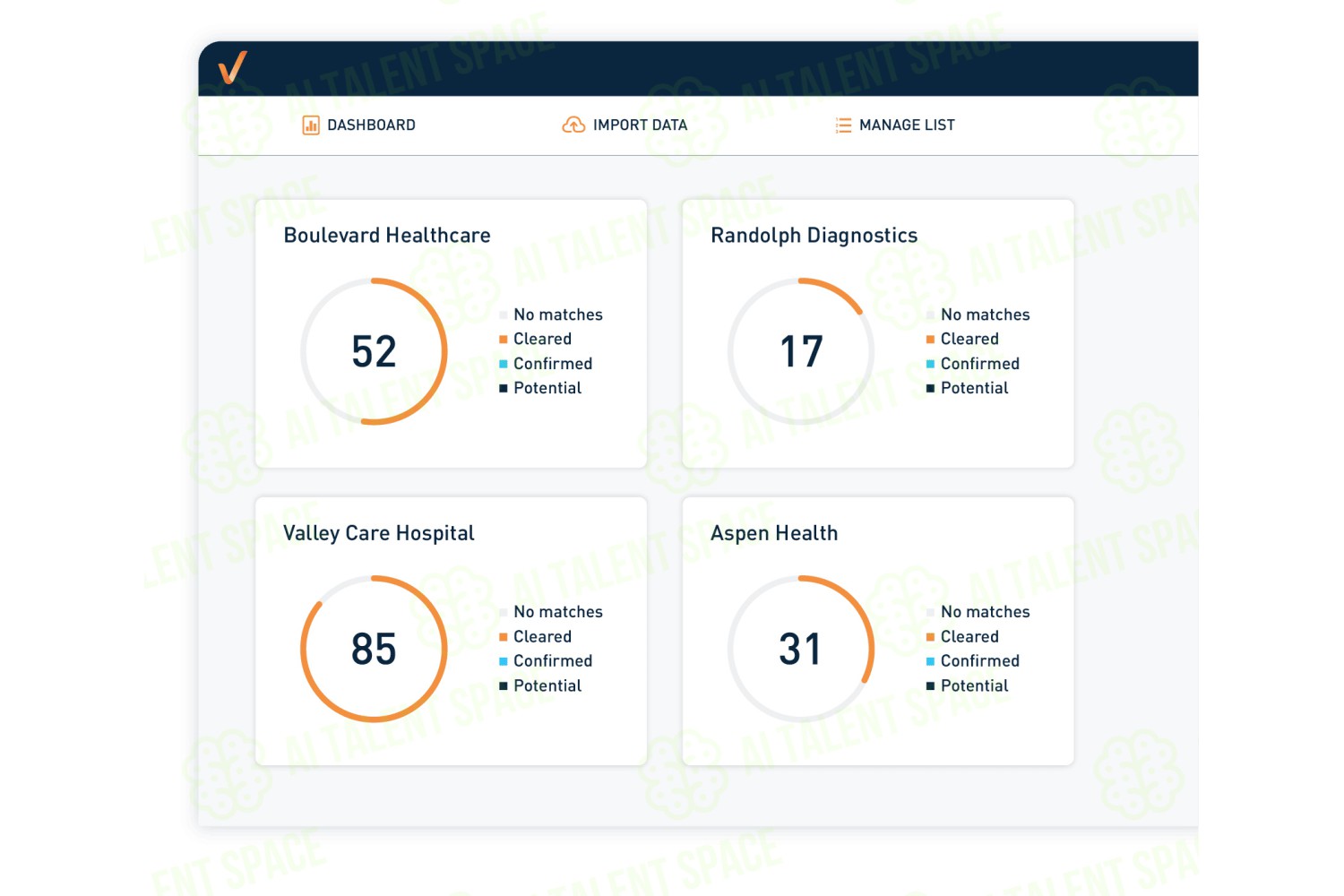Viewport: 1344px width, 896px height.
Task: Select 'Cleared' label in Valley Care Hospital
Action: 542,636
